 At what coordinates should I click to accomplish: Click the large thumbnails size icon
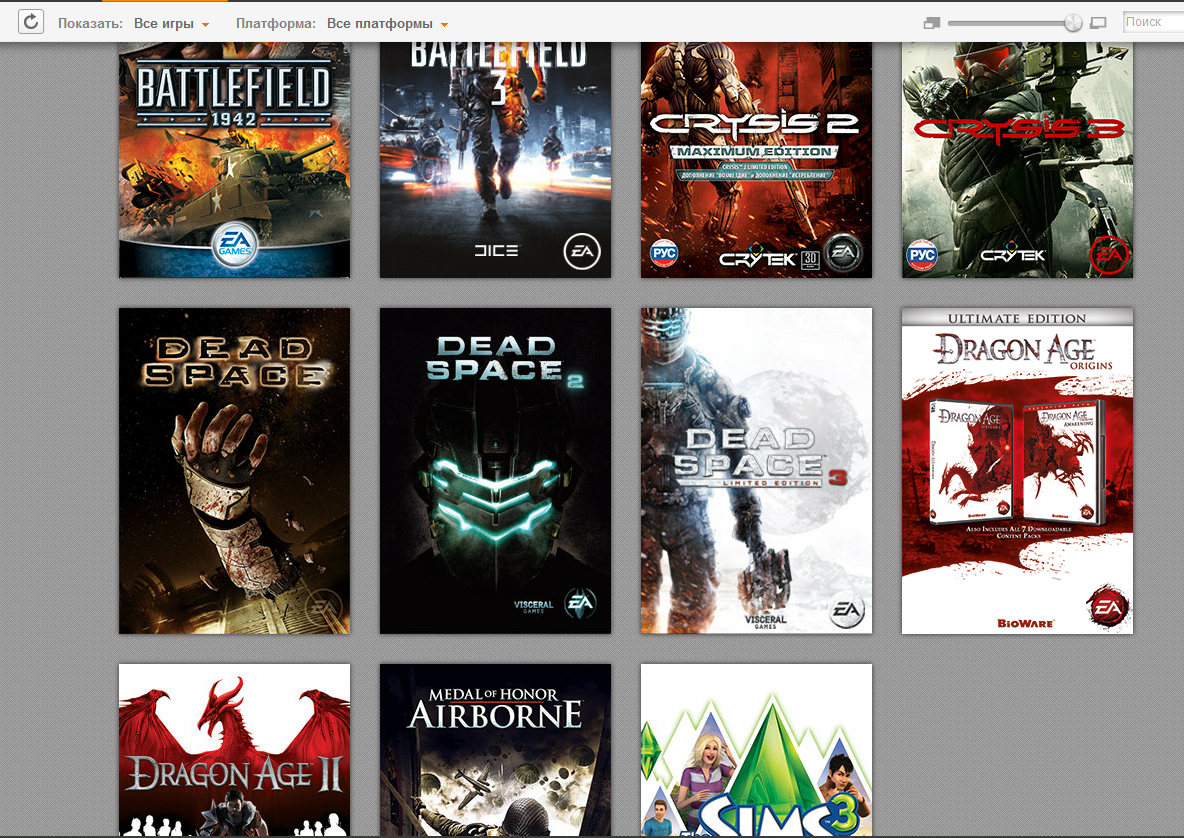point(1099,23)
